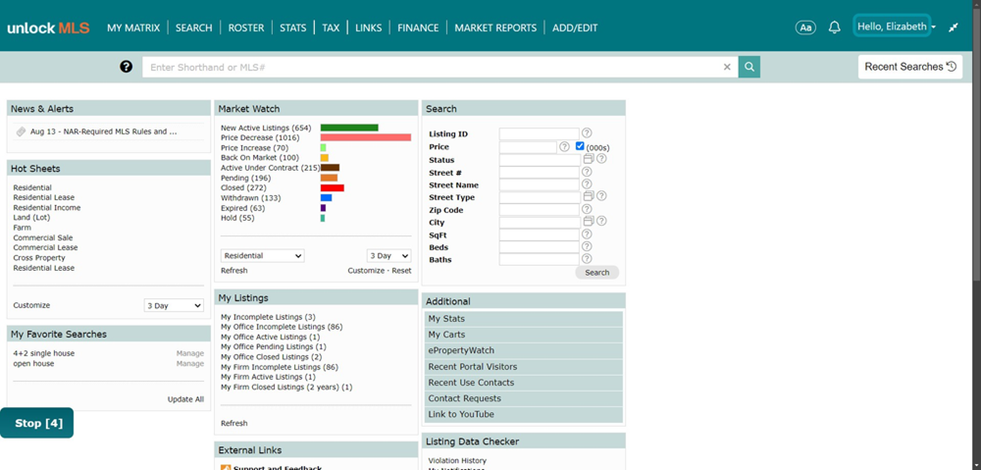Click the pink Price Decrease bar
Viewport: 981px width, 470px height.
tap(366, 138)
